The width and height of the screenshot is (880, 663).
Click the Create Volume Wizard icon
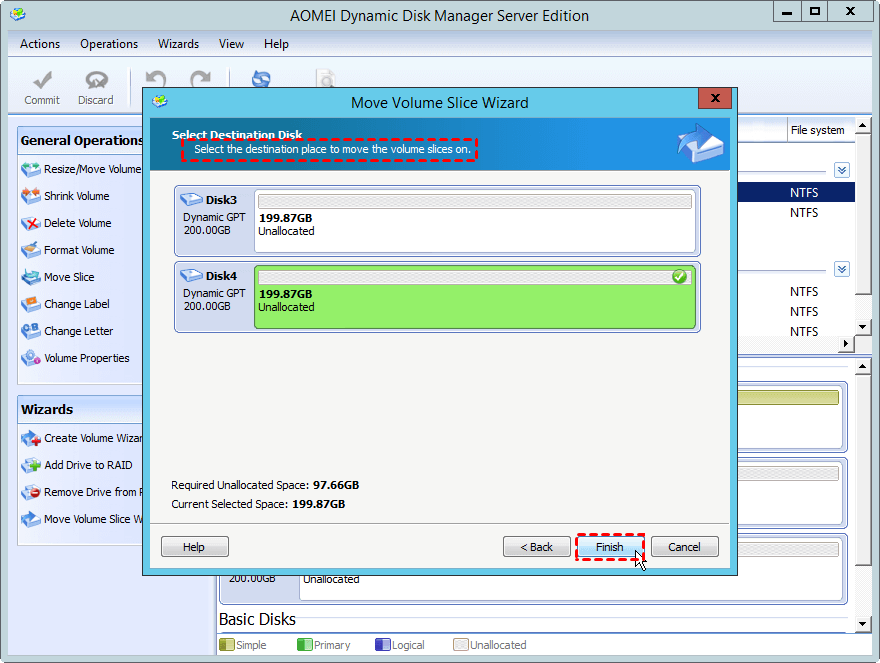31,438
